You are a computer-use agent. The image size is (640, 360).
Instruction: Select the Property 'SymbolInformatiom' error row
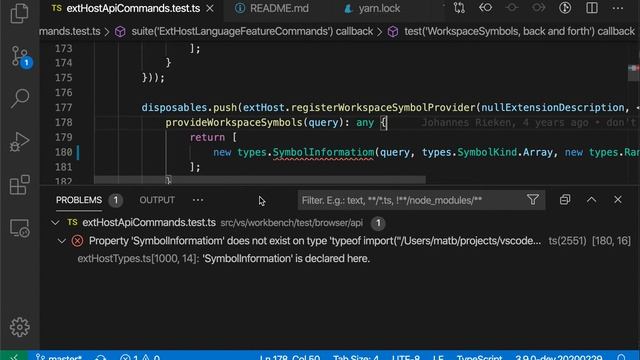[x=340, y=241]
